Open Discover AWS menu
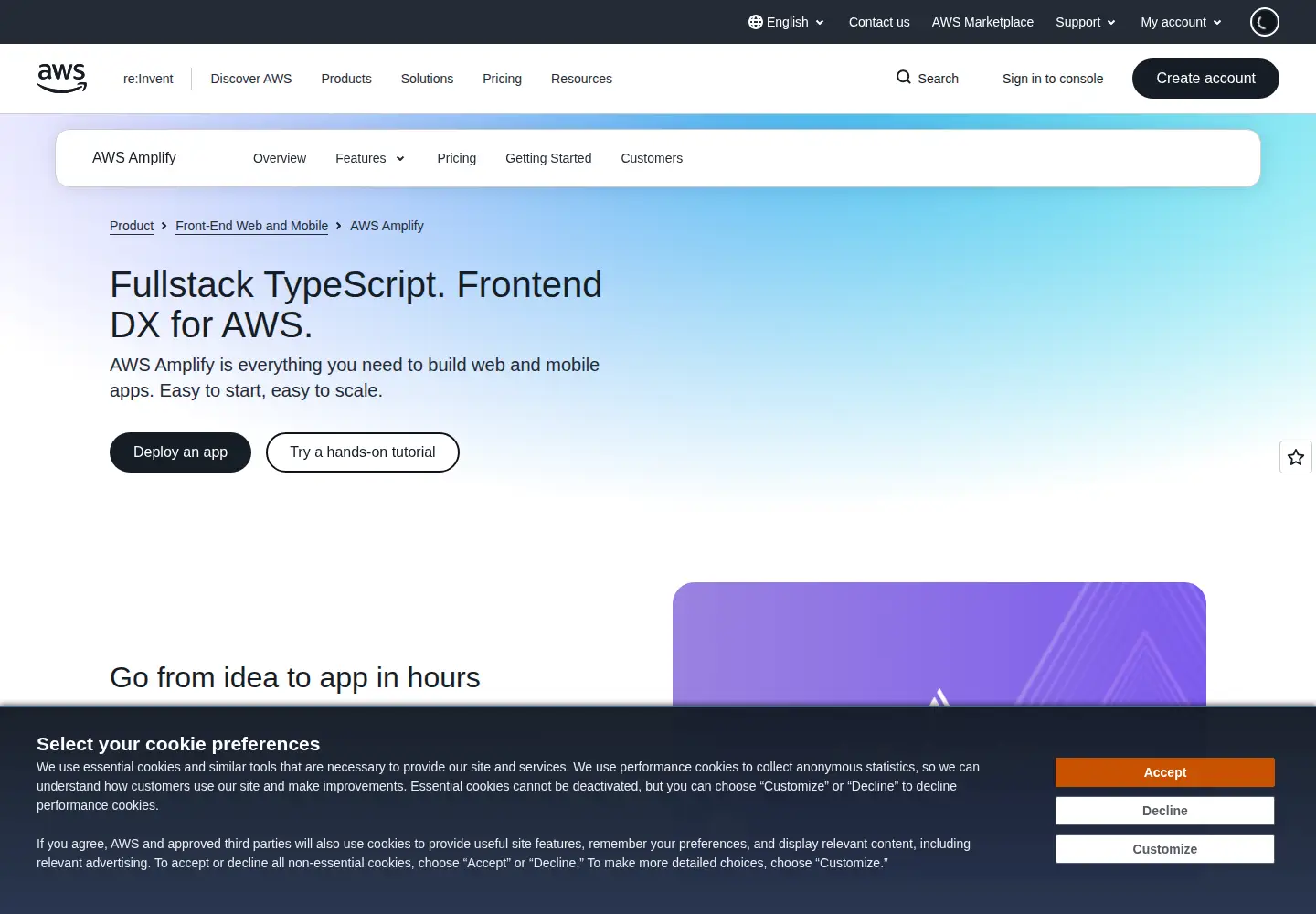 [251, 79]
